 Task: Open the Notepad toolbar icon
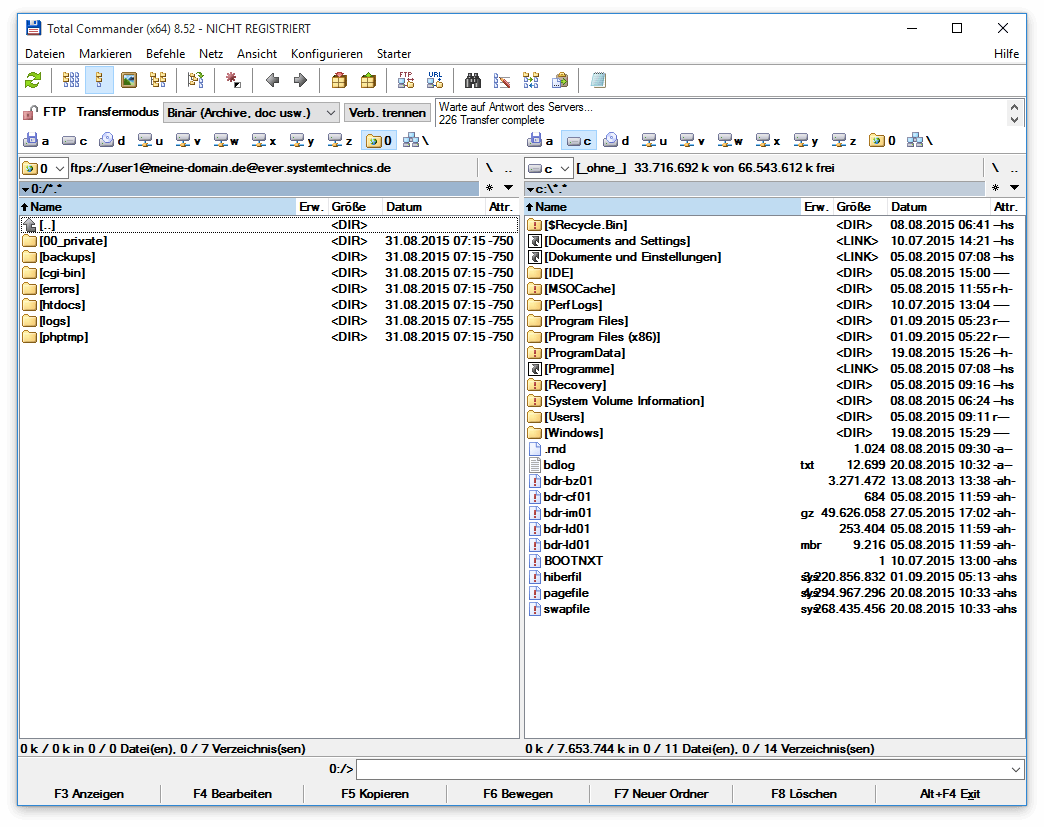pyautogui.click(x=598, y=81)
